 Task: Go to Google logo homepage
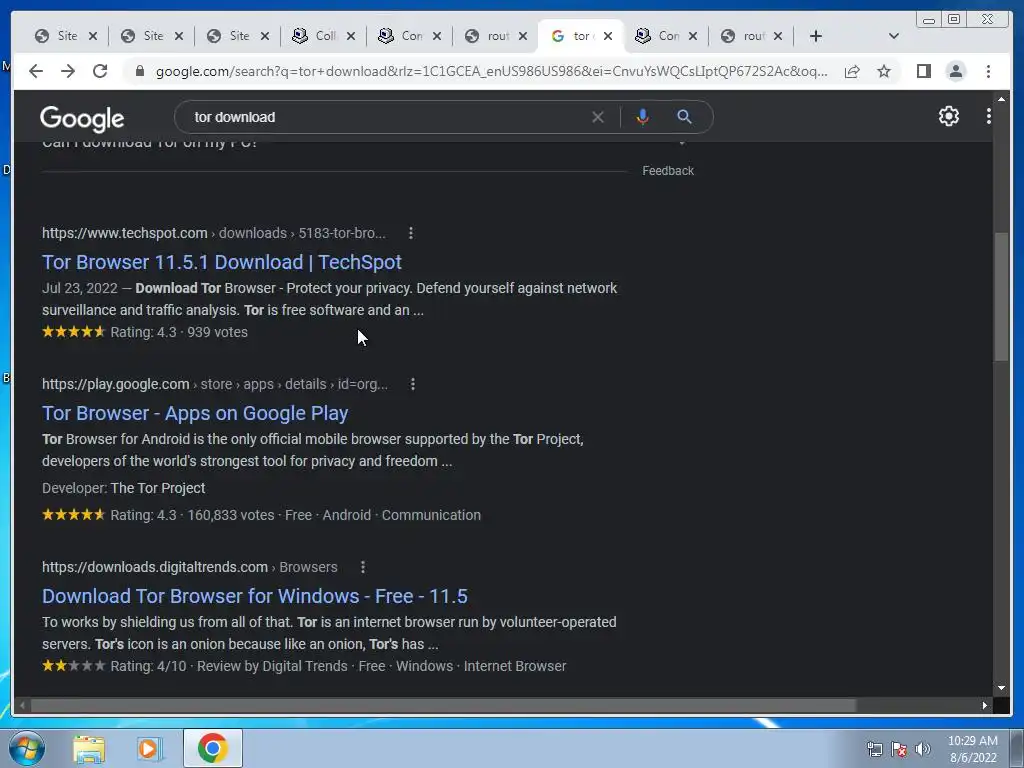[x=82, y=118]
